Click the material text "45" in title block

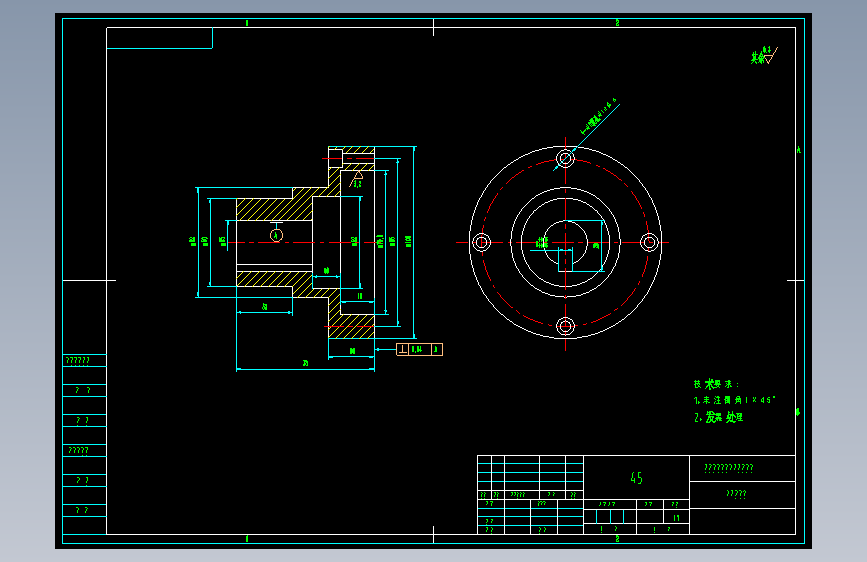(x=636, y=478)
